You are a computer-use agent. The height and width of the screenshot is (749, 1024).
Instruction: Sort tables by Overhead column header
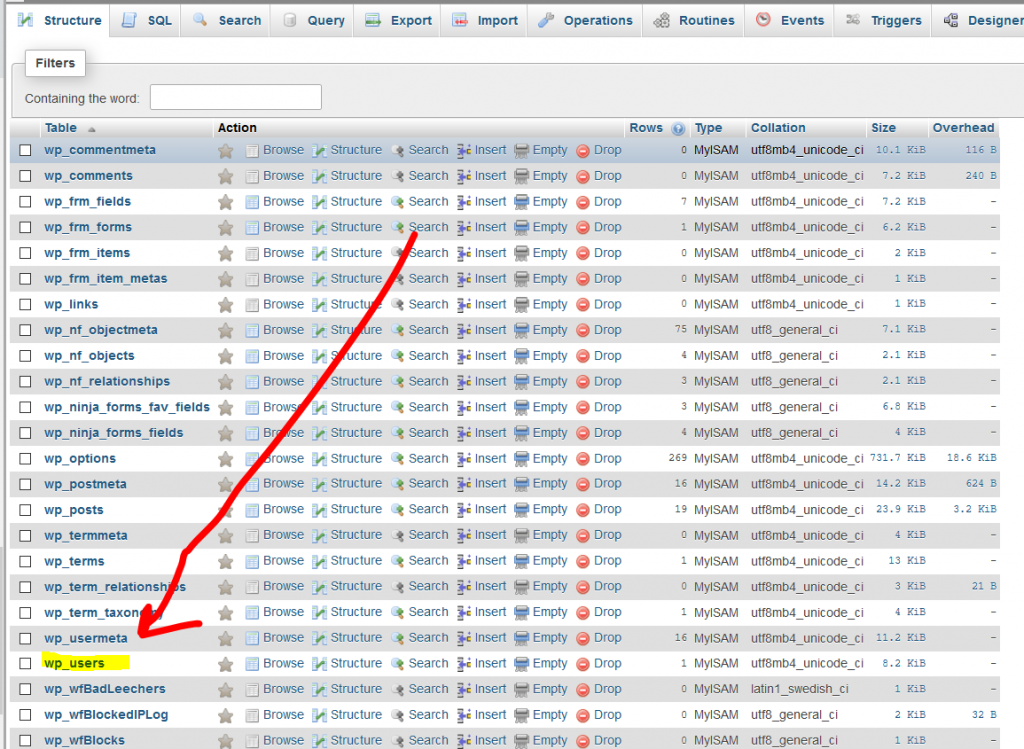[x=963, y=128]
